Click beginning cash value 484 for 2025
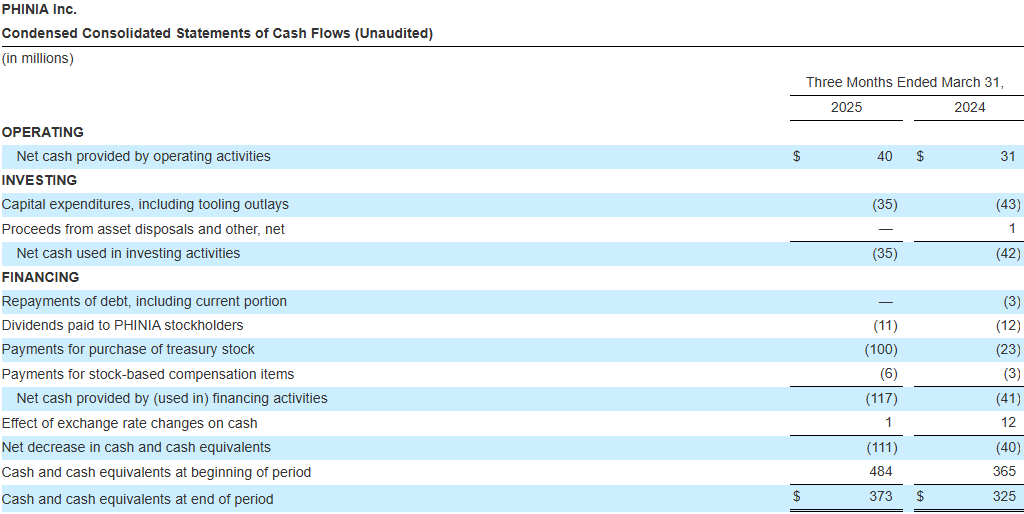This screenshot has width=1024, height=514. coord(881,472)
